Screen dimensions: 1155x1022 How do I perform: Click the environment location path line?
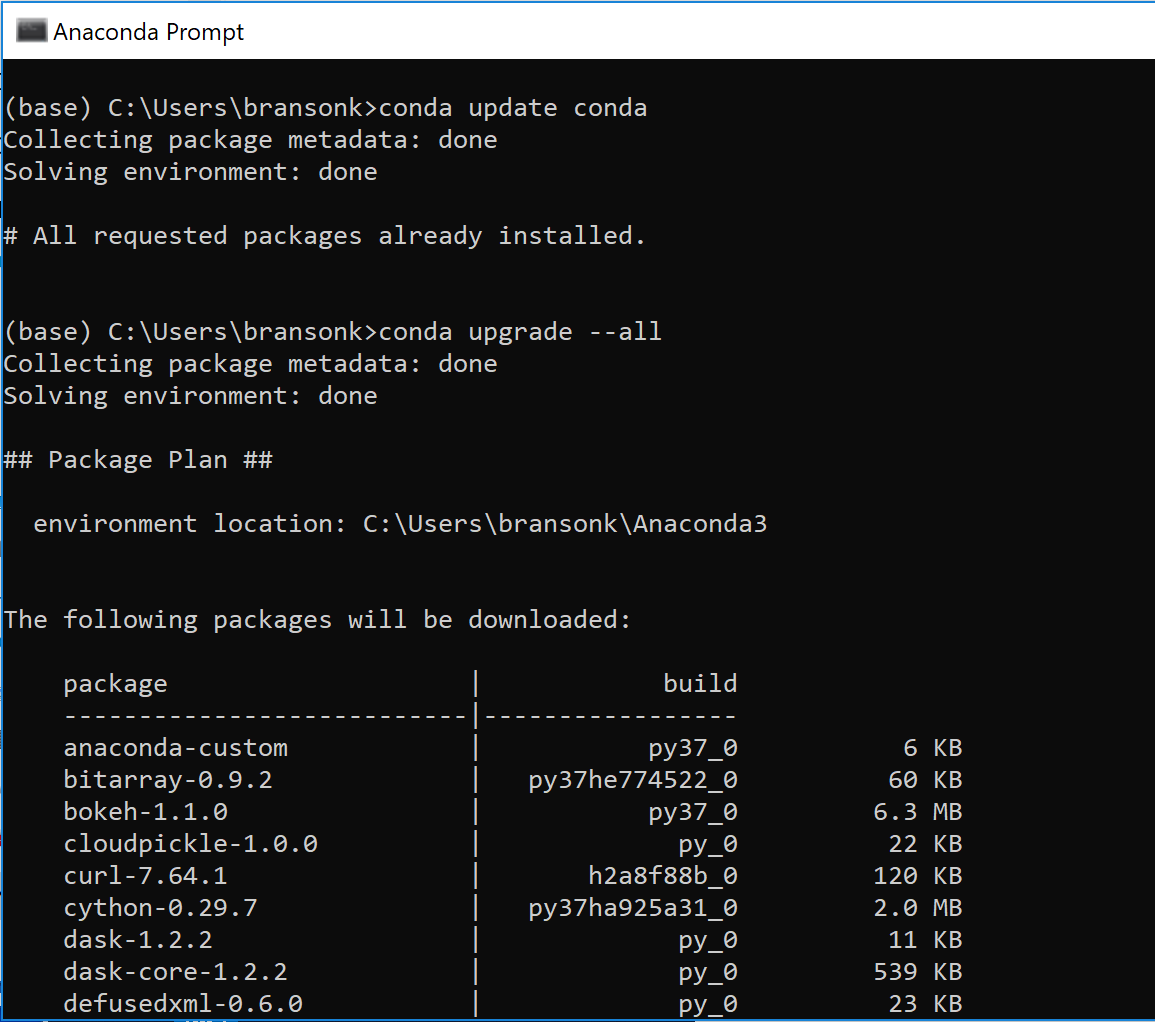coord(400,524)
